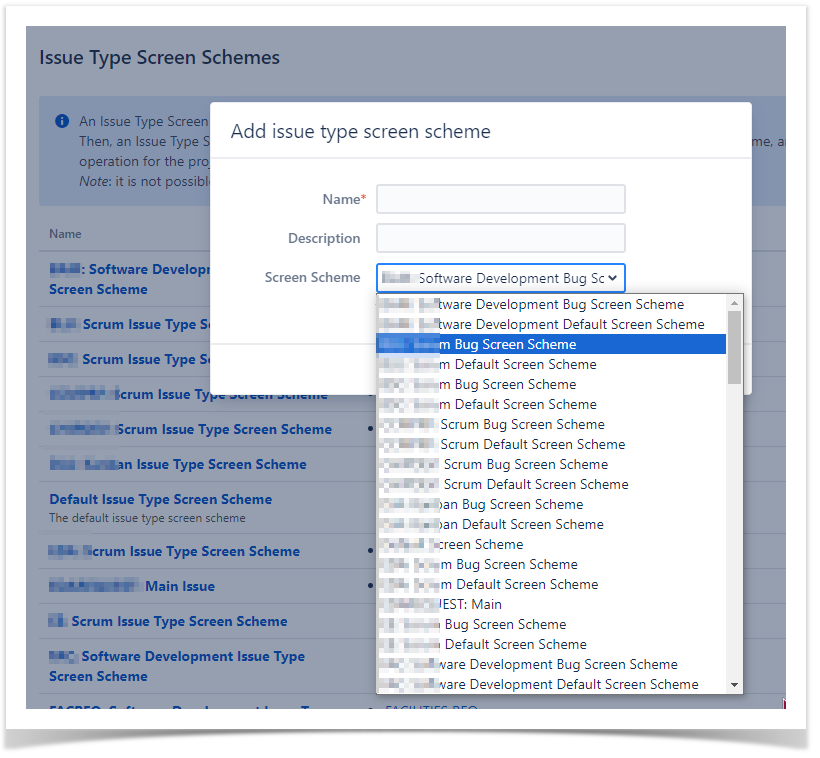Click the info icon in the blue banner
Image resolution: width=820 pixels, height=758 pixels.
[62, 121]
